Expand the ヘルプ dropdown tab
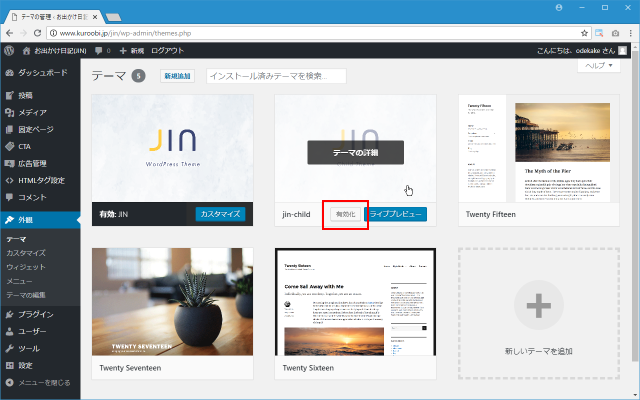Screen dimensions: 640x400 599,66
